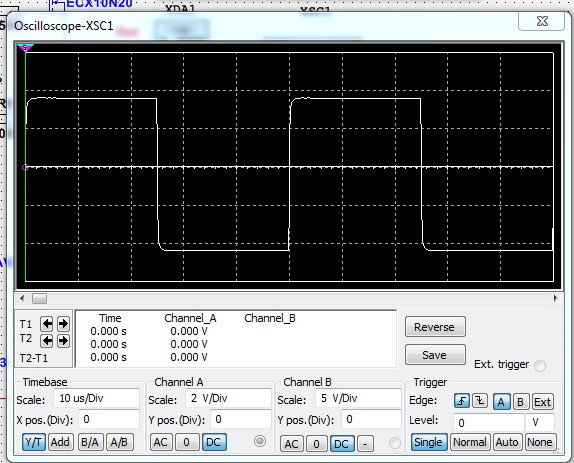Click the Channel B Y pos. field
The width and height of the screenshot is (574, 463).
coord(371,419)
